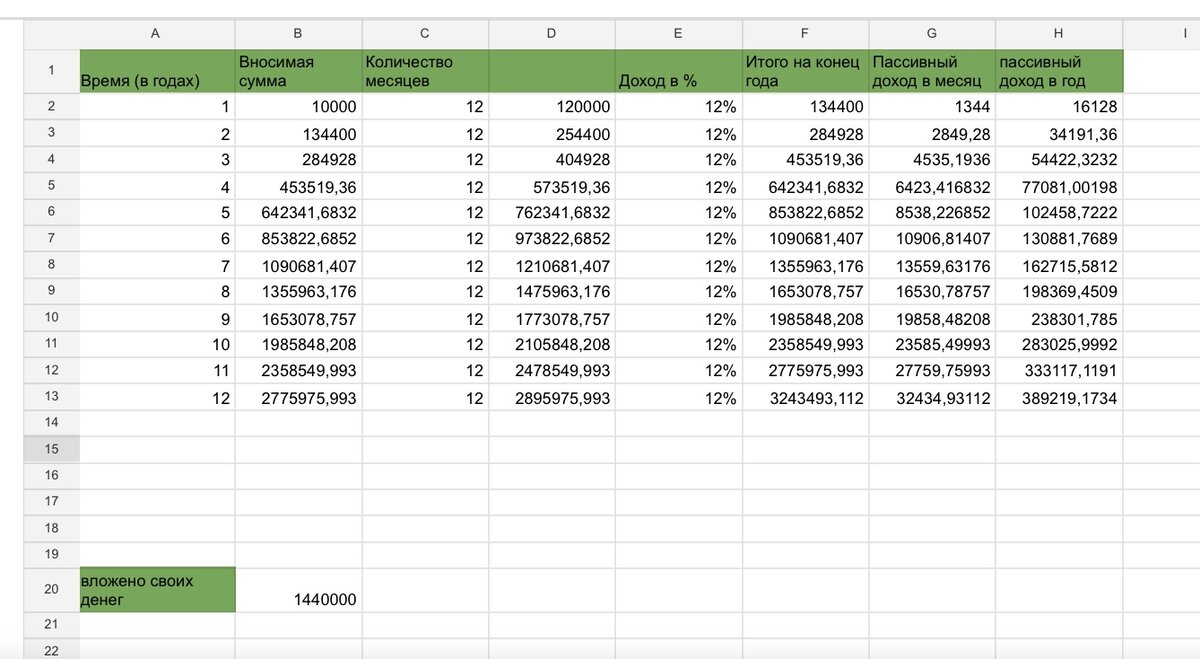
Task: Select year value 12 in column A
Action: [157, 397]
